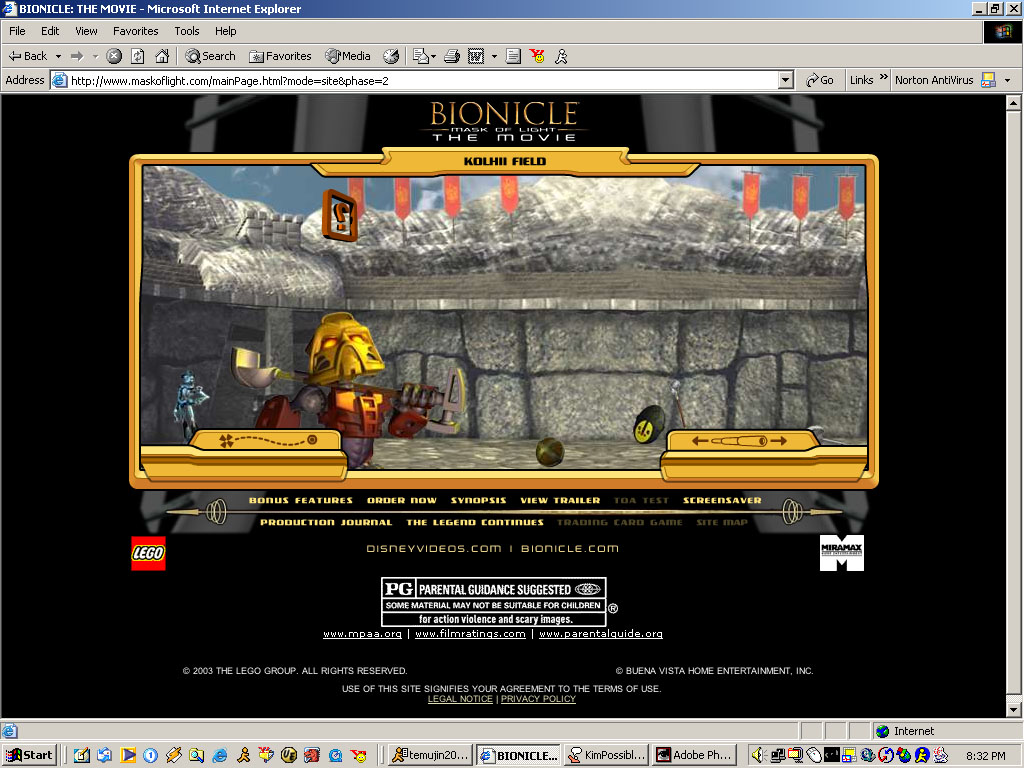The width and height of the screenshot is (1024, 768).
Task: Open the Production Journal link
Action: 326,522
